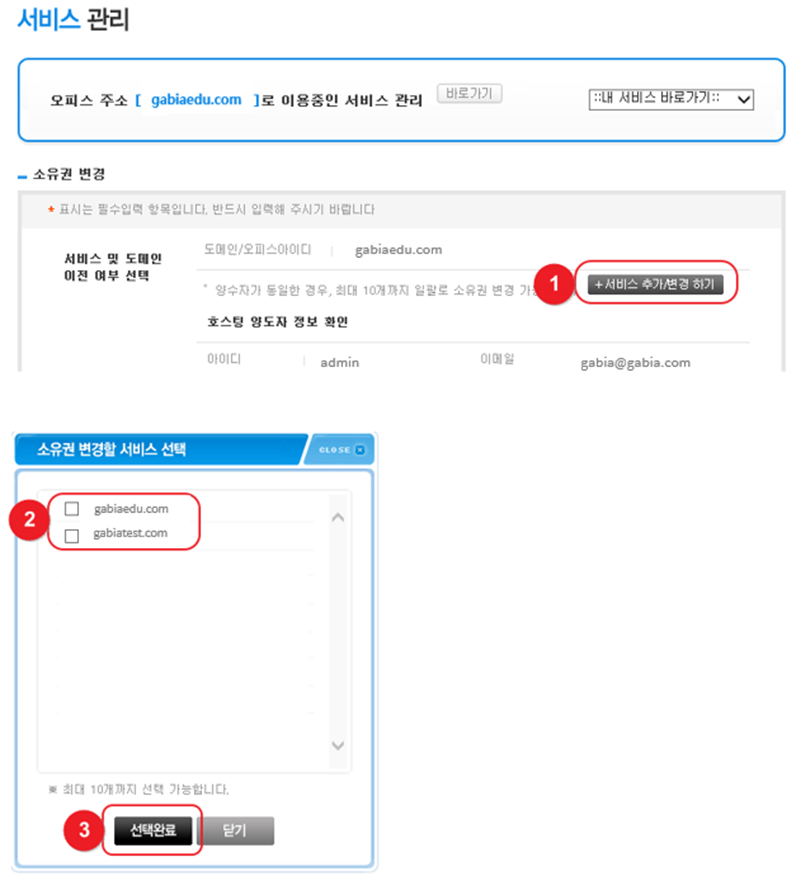
Task: Click the gabia@gabia.com email text
Action: coord(635,363)
